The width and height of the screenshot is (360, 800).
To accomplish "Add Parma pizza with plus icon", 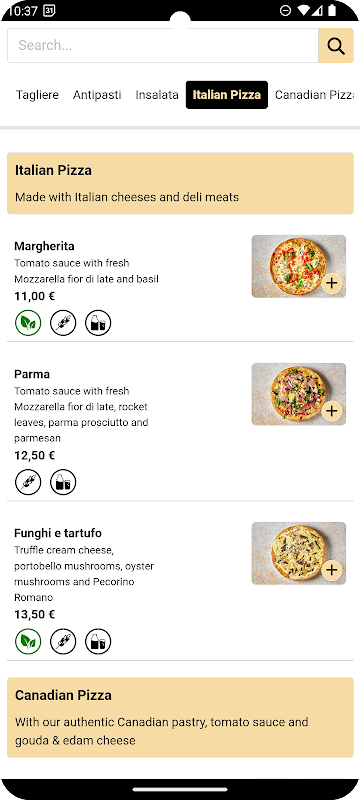I will coord(332,410).
